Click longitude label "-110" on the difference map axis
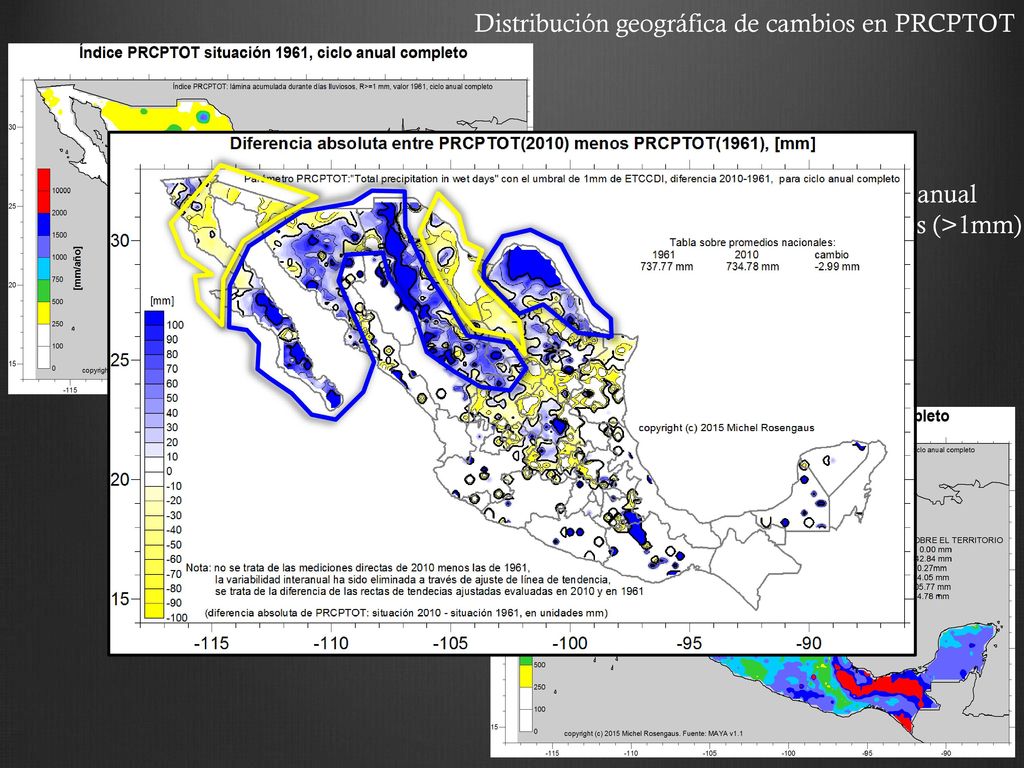 [x=331, y=644]
